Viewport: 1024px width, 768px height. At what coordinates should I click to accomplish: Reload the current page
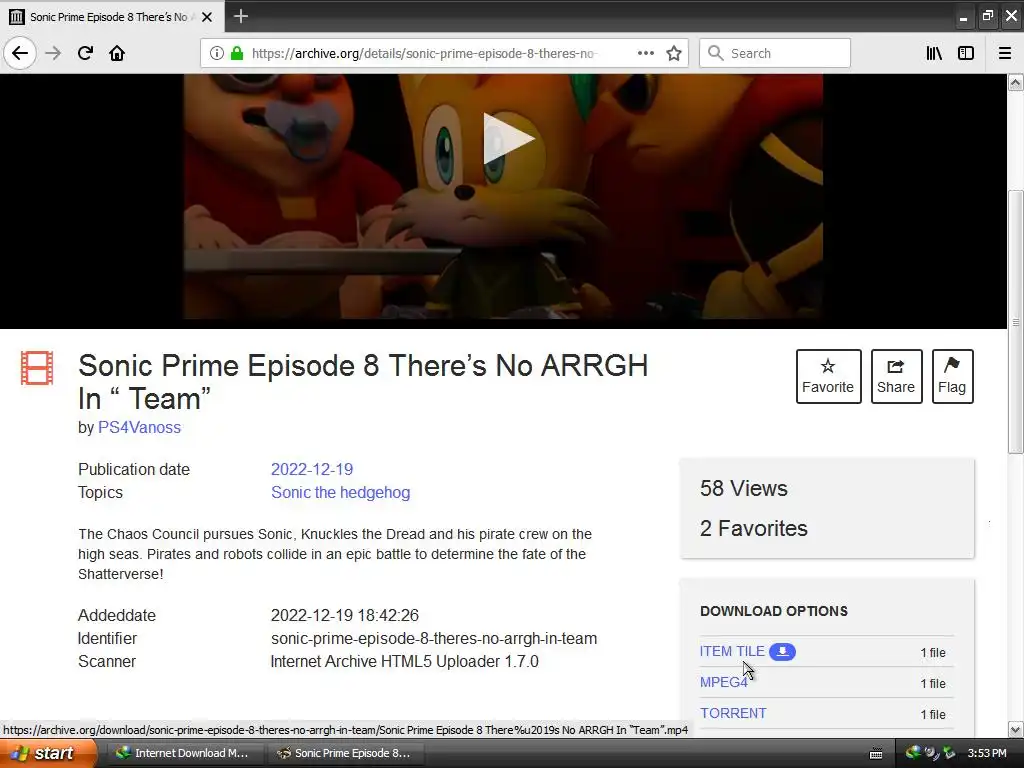pyautogui.click(x=85, y=53)
